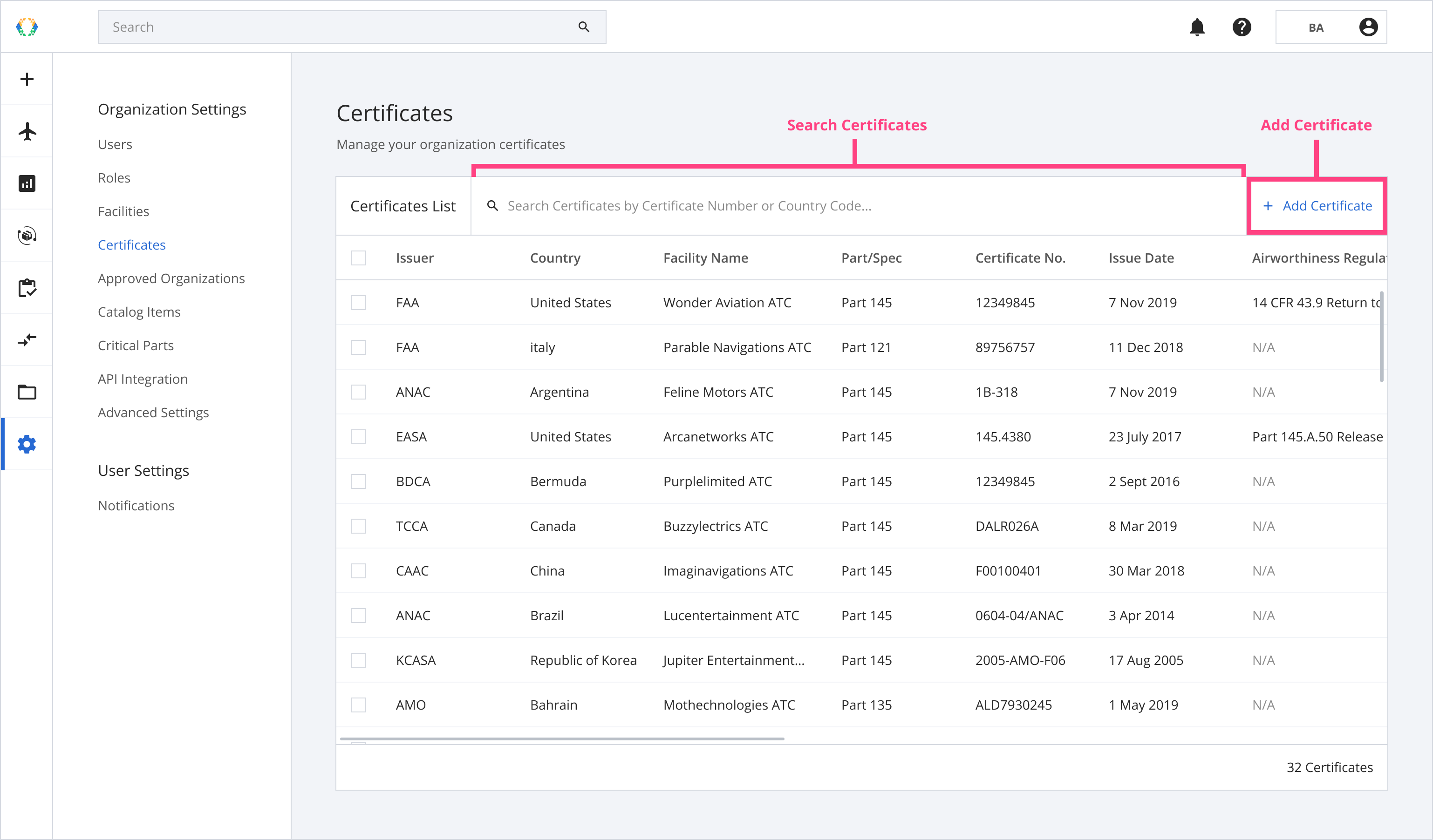Open Advanced Settings page
Screen dimensions: 1433x840
(x=154, y=413)
